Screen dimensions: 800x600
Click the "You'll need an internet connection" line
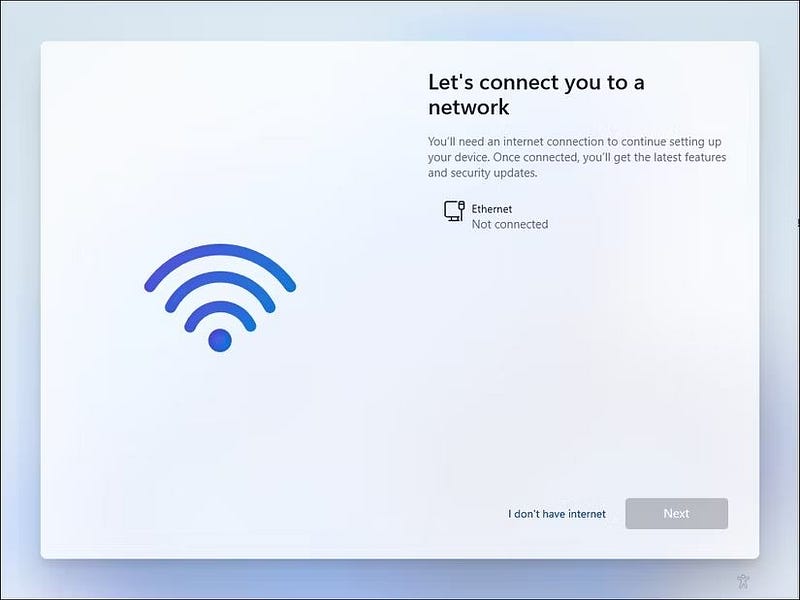point(574,141)
